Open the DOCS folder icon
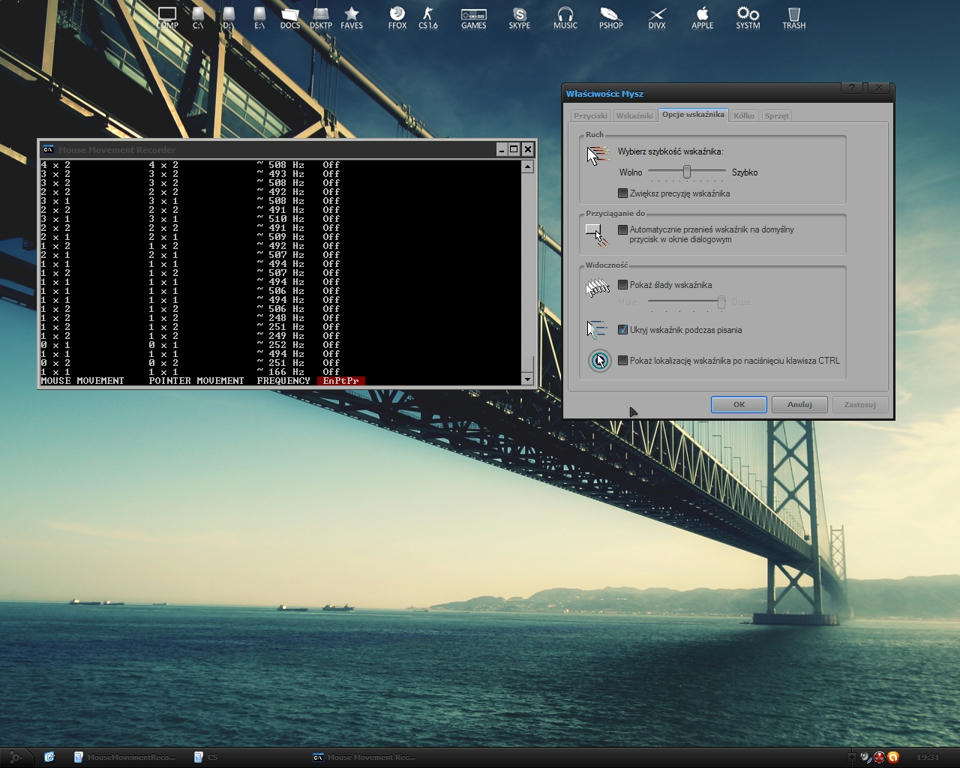This screenshot has width=960, height=768. click(x=290, y=18)
